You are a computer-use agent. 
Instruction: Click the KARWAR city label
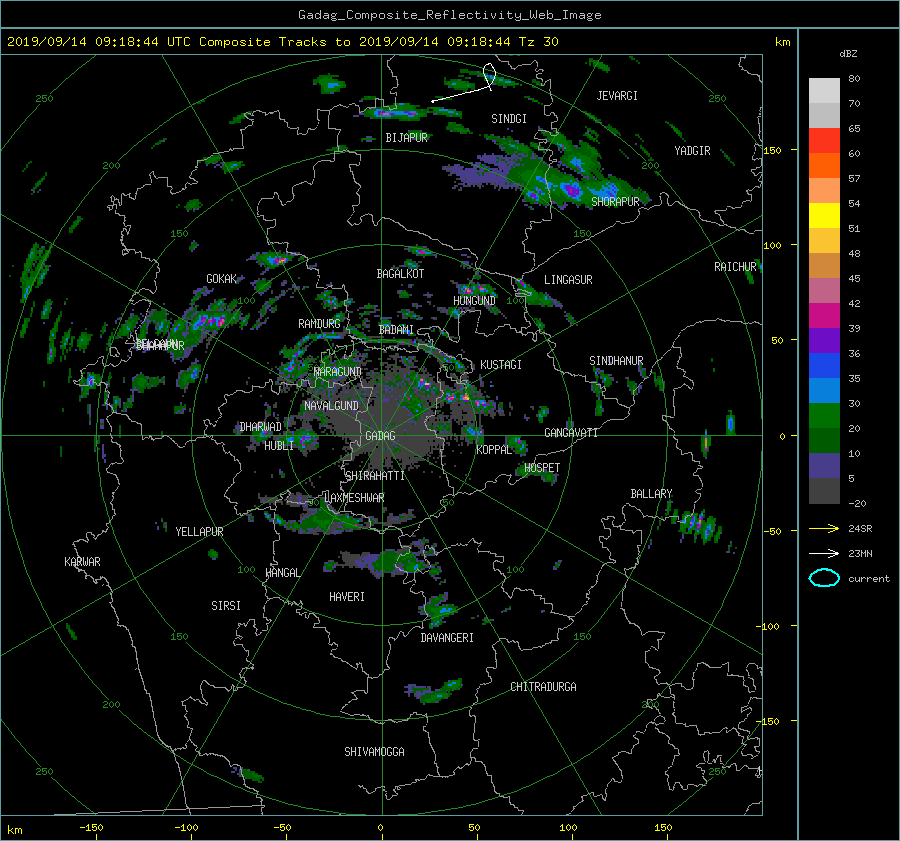82,562
